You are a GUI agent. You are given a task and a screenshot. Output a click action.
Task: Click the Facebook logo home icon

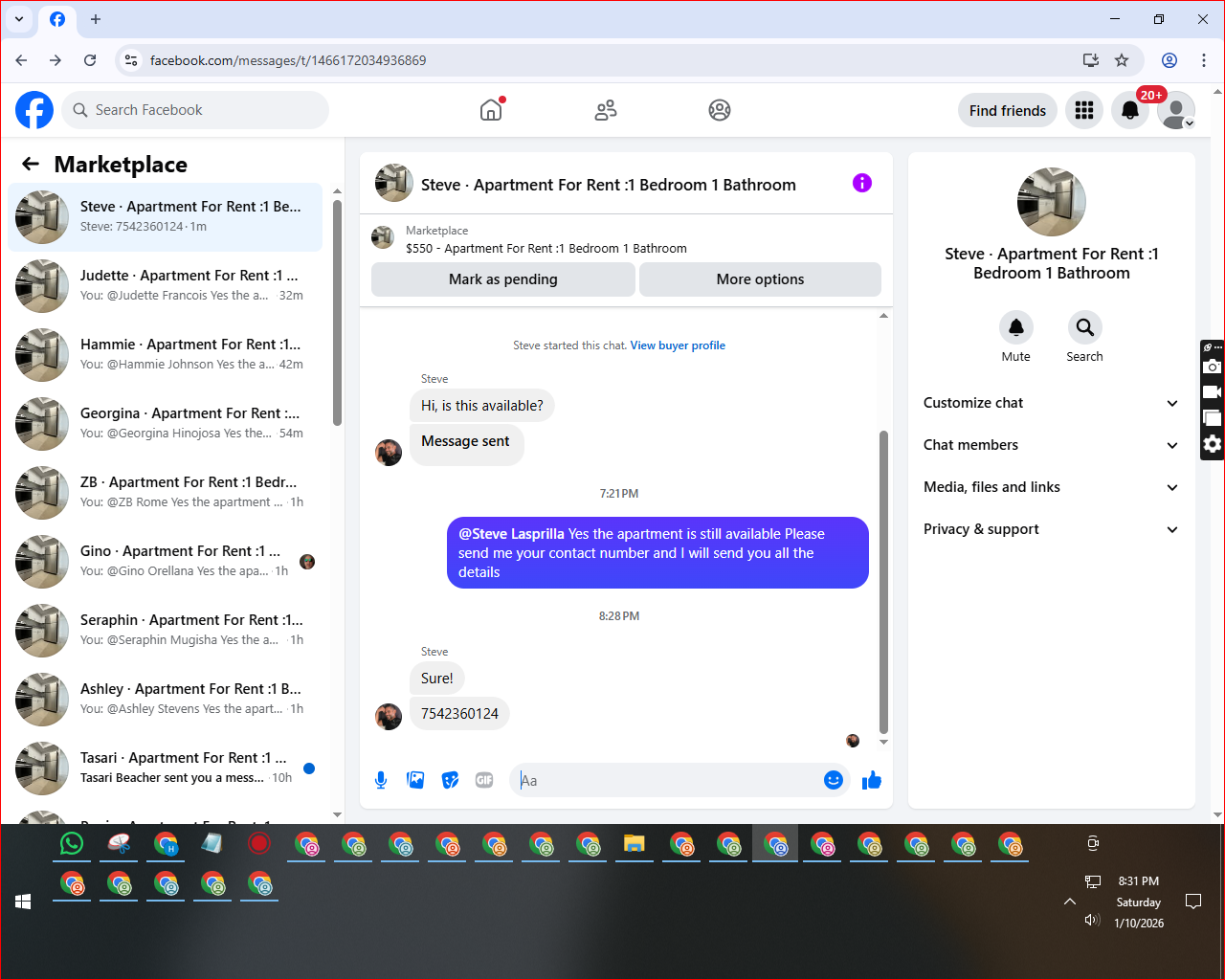click(x=34, y=110)
